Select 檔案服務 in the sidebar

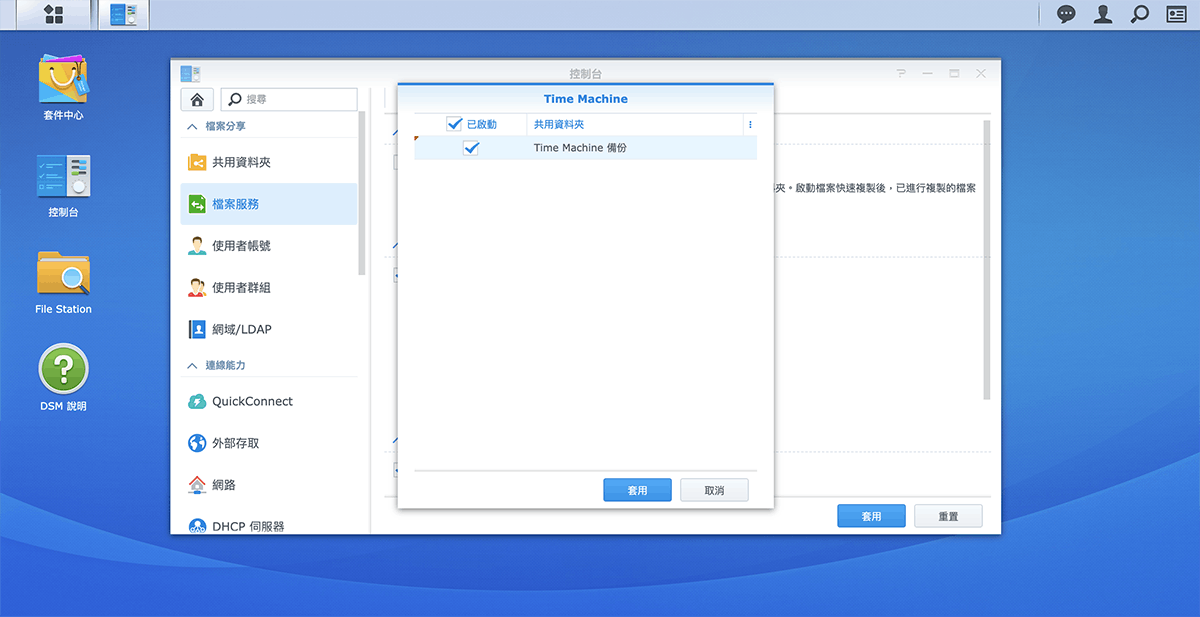(x=268, y=204)
